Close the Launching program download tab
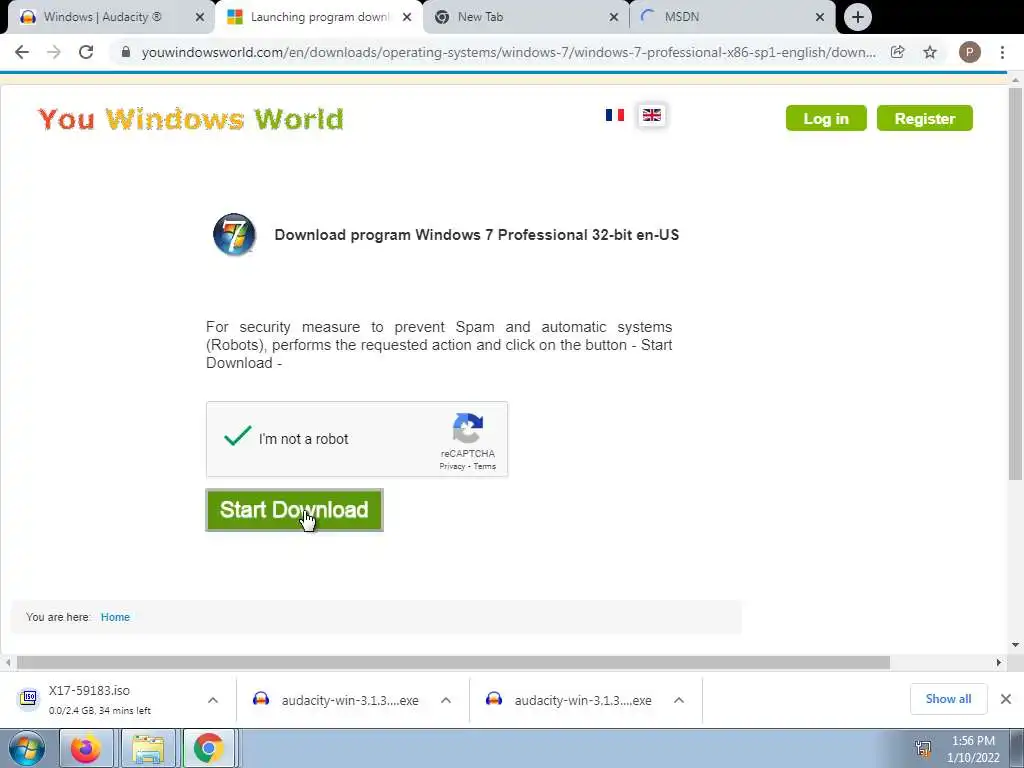Screen dimensions: 1024x768 [407, 17]
